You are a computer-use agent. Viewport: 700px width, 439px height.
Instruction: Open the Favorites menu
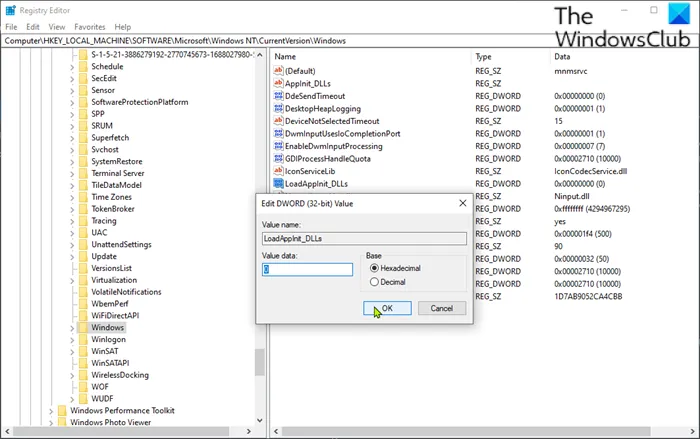[x=90, y=26]
